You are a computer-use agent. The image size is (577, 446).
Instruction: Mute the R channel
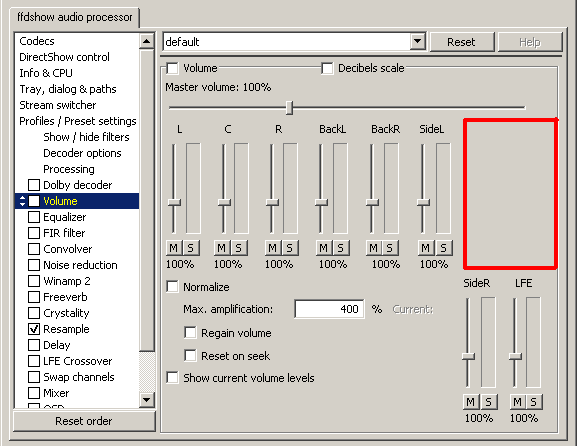[x=272, y=248]
